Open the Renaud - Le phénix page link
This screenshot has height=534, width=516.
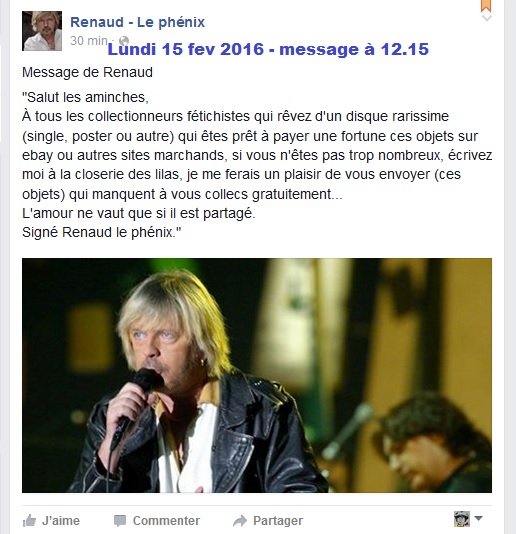point(138,22)
